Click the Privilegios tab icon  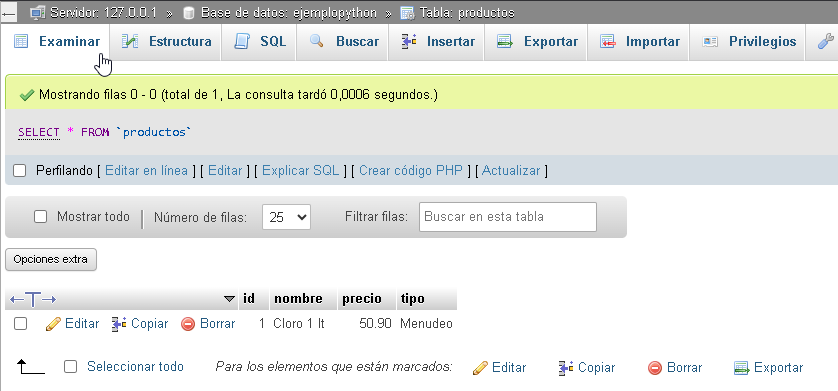point(710,42)
